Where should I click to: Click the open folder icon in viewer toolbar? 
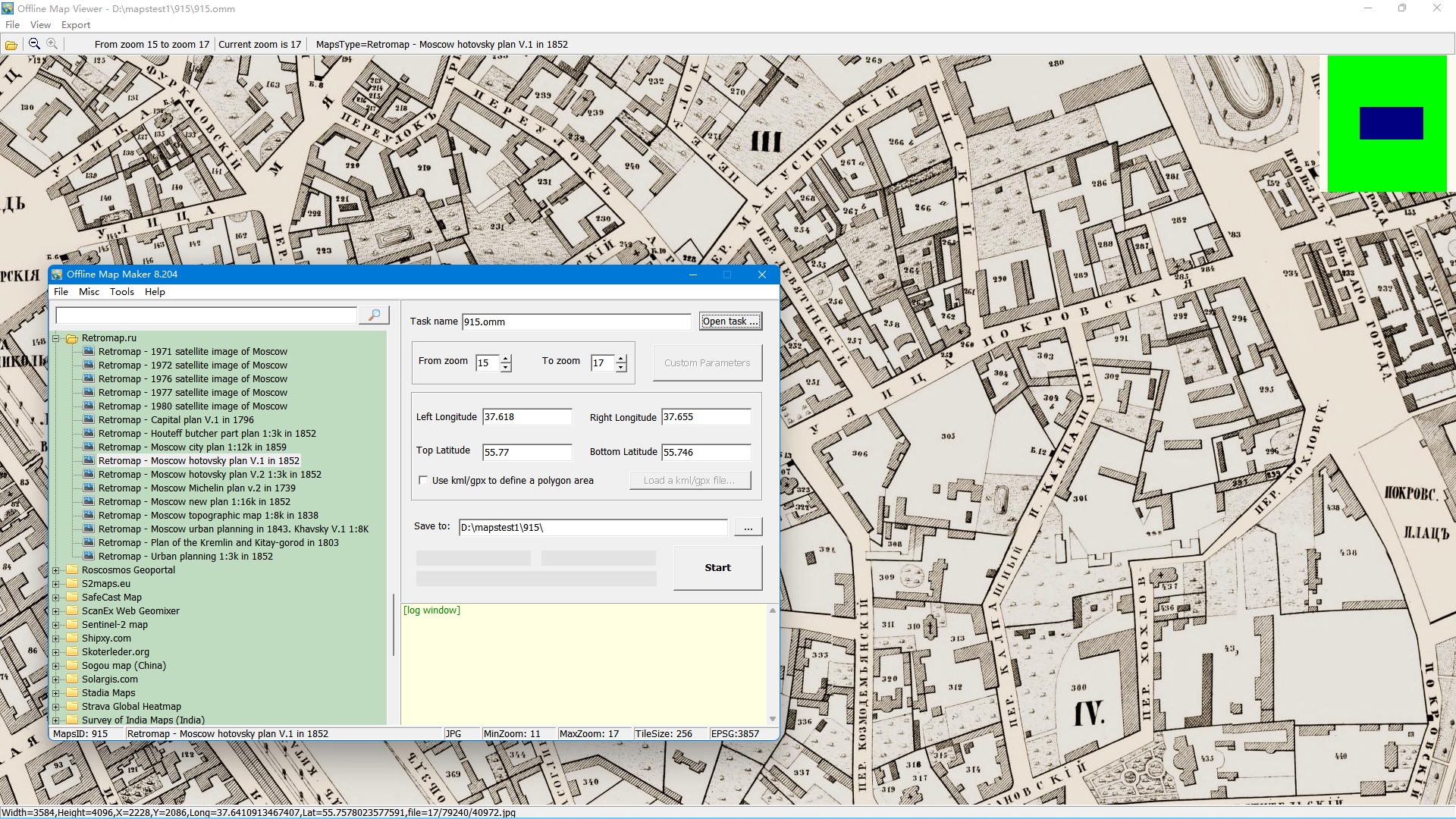[x=11, y=45]
